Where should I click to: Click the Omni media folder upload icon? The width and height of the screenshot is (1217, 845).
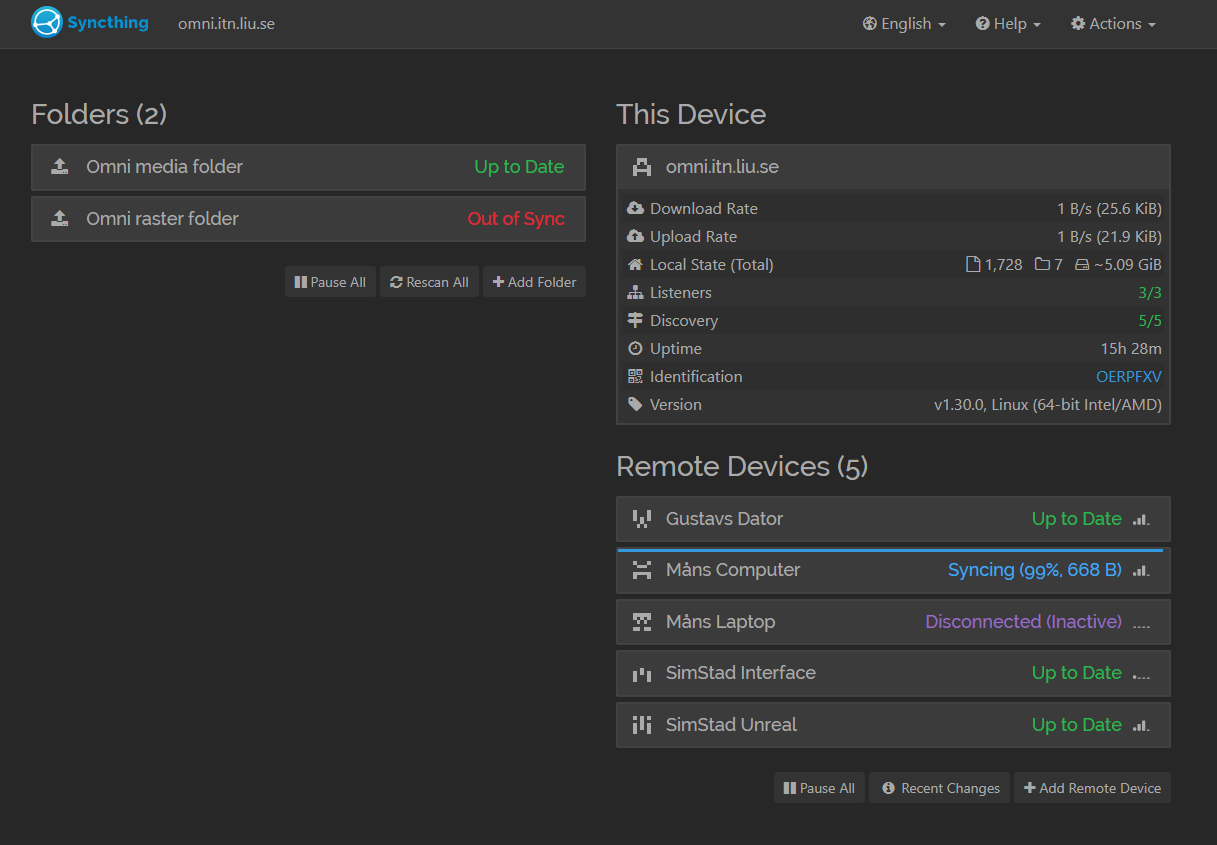pos(60,167)
